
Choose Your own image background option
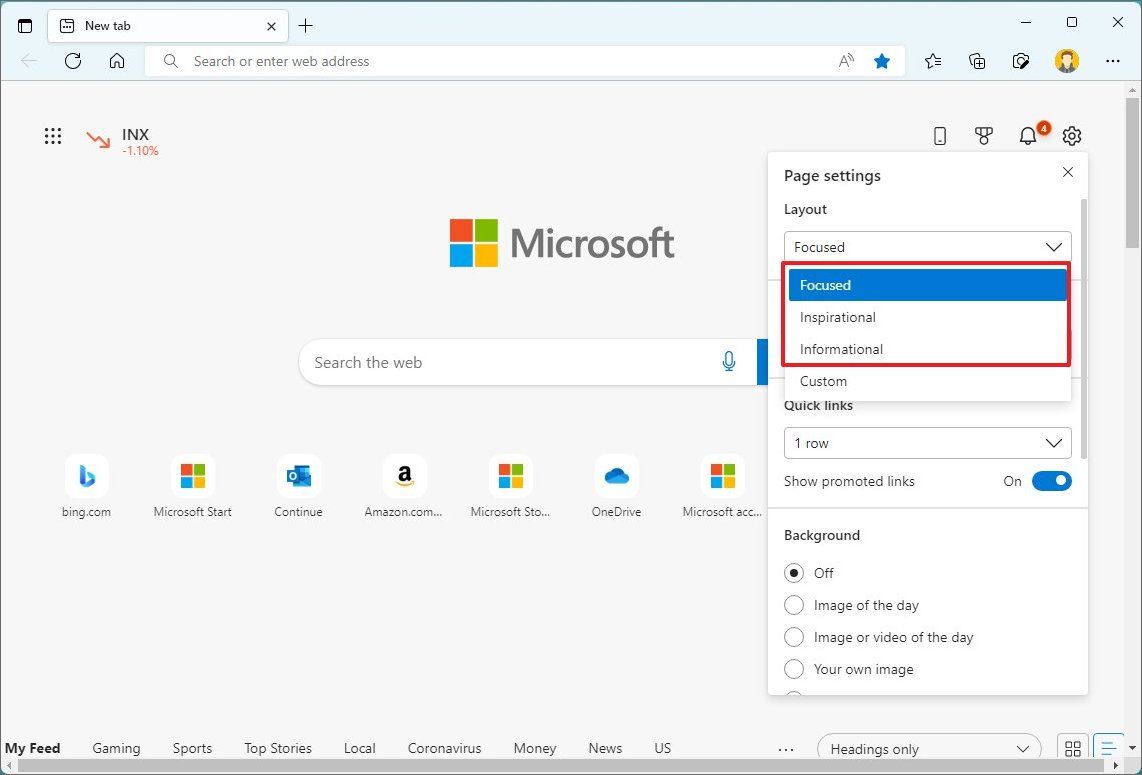click(x=794, y=669)
